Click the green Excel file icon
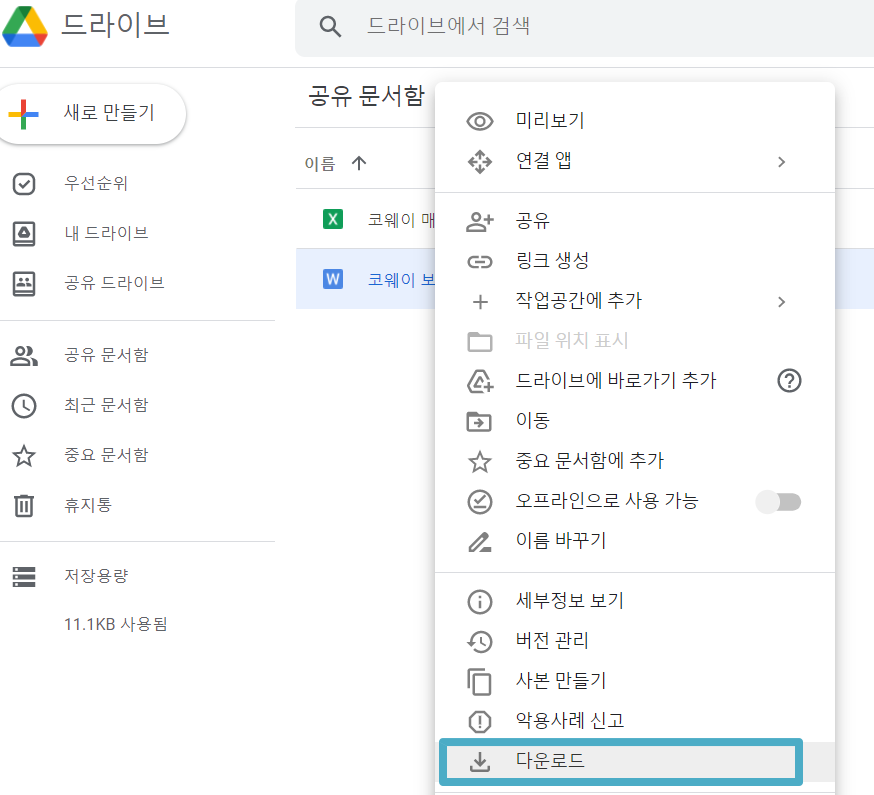Viewport: 874px width, 795px height. click(x=333, y=219)
